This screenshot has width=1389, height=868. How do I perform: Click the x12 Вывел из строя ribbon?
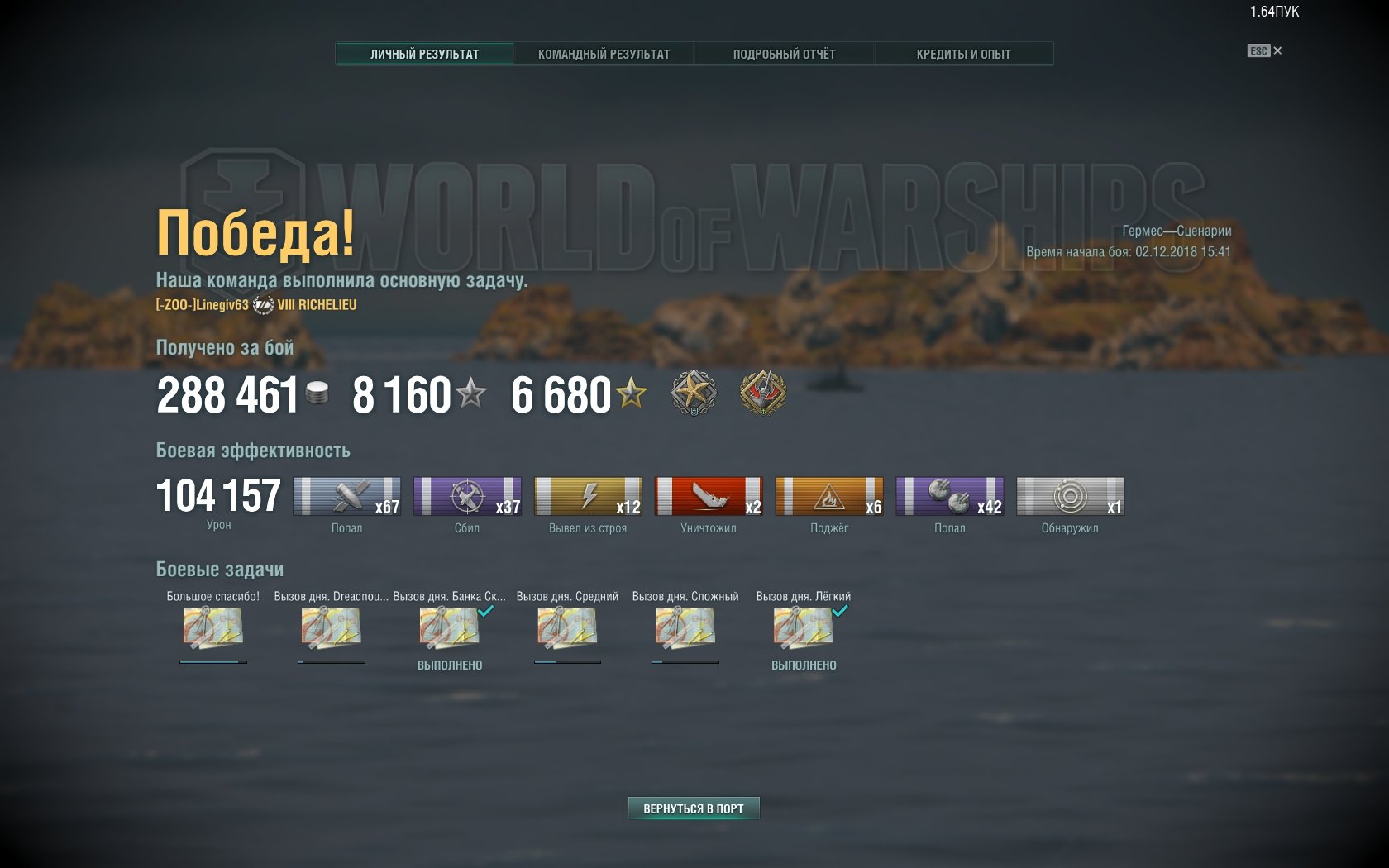pos(589,497)
